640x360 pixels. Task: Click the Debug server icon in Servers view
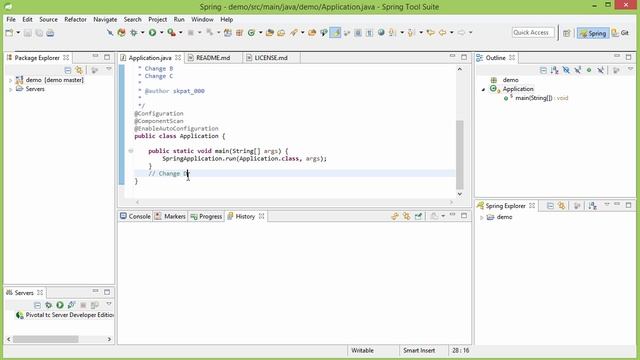tap(49, 305)
